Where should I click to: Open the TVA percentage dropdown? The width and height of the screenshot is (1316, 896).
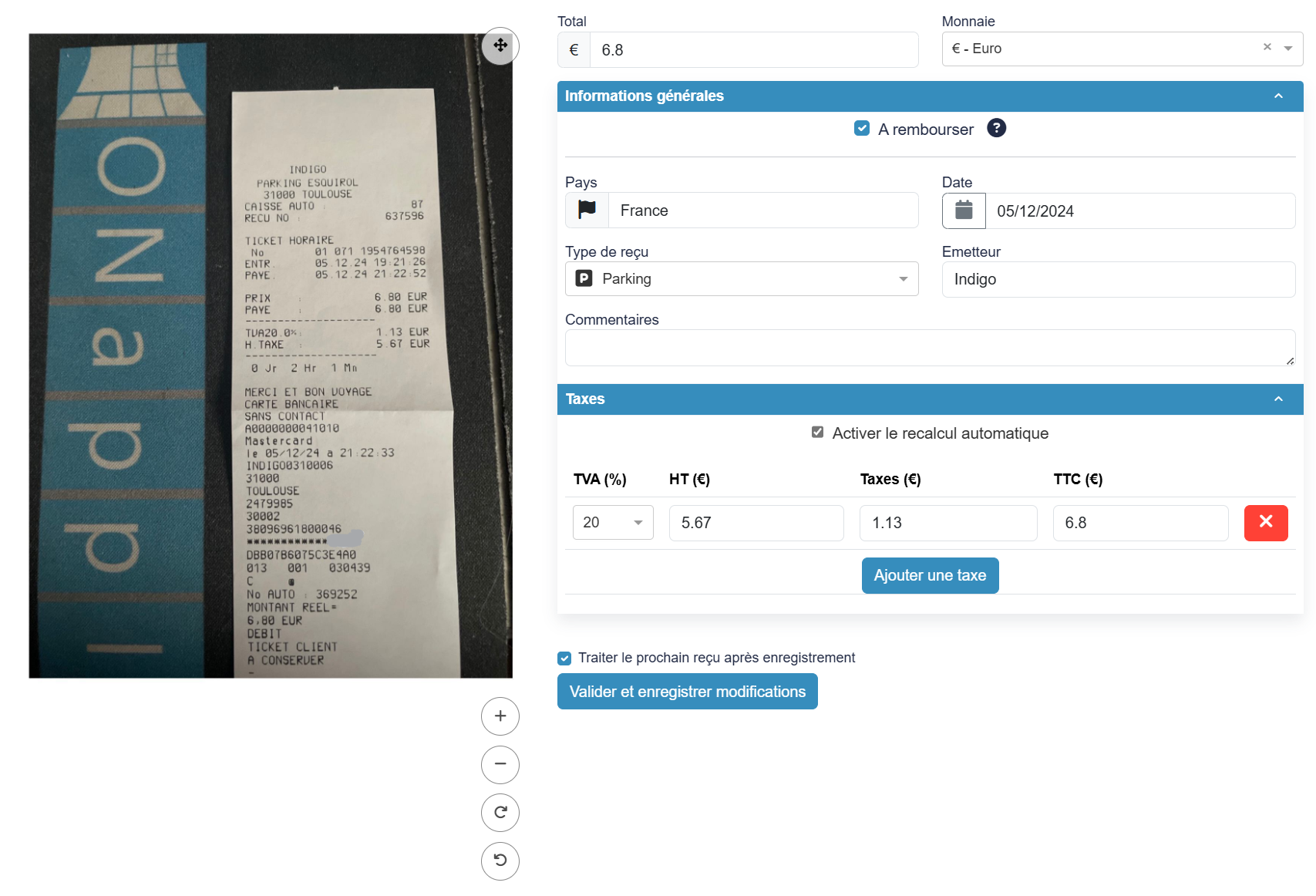(638, 522)
